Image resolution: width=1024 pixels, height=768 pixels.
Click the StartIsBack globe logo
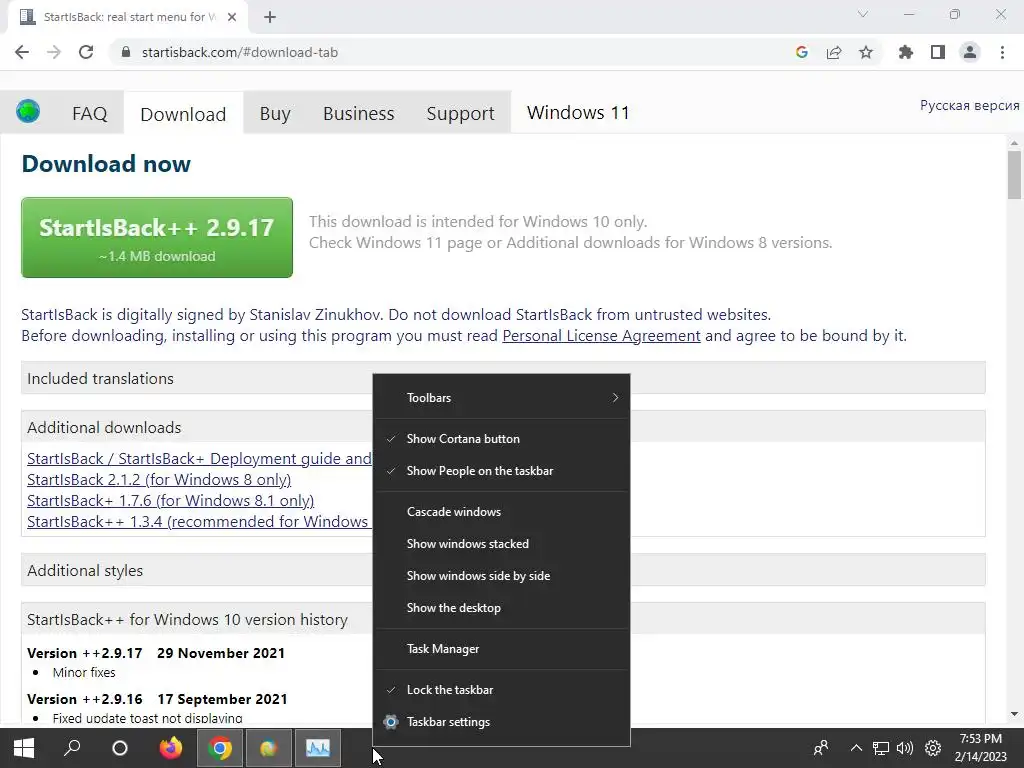point(28,112)
